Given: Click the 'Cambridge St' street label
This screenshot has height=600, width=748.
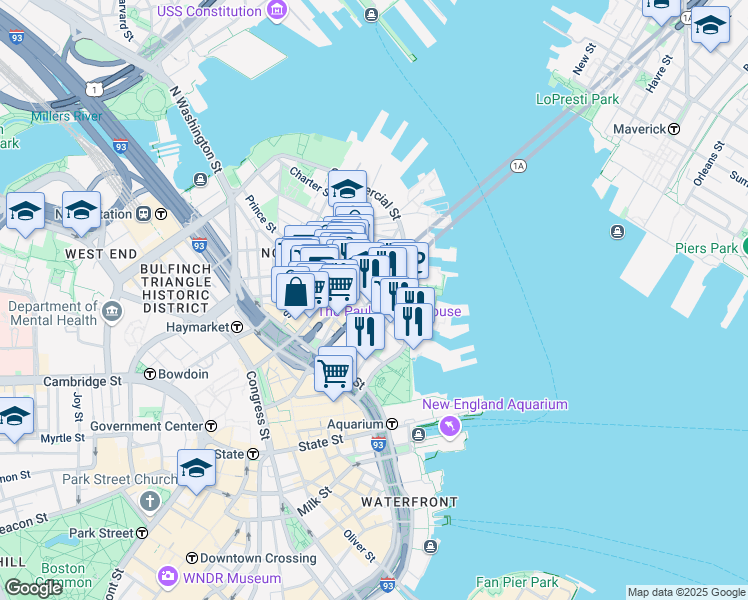Looking at the screenshot, I should [x=83, y=381].
